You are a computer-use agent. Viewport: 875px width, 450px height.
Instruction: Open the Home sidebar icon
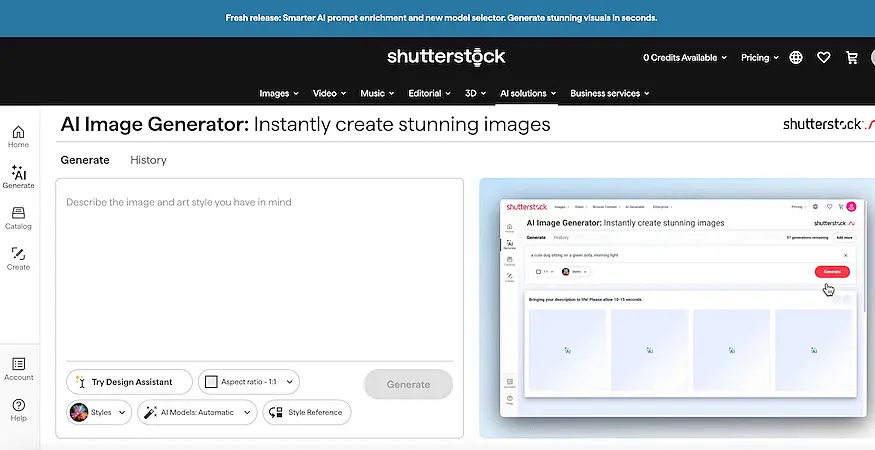(18, 137)
